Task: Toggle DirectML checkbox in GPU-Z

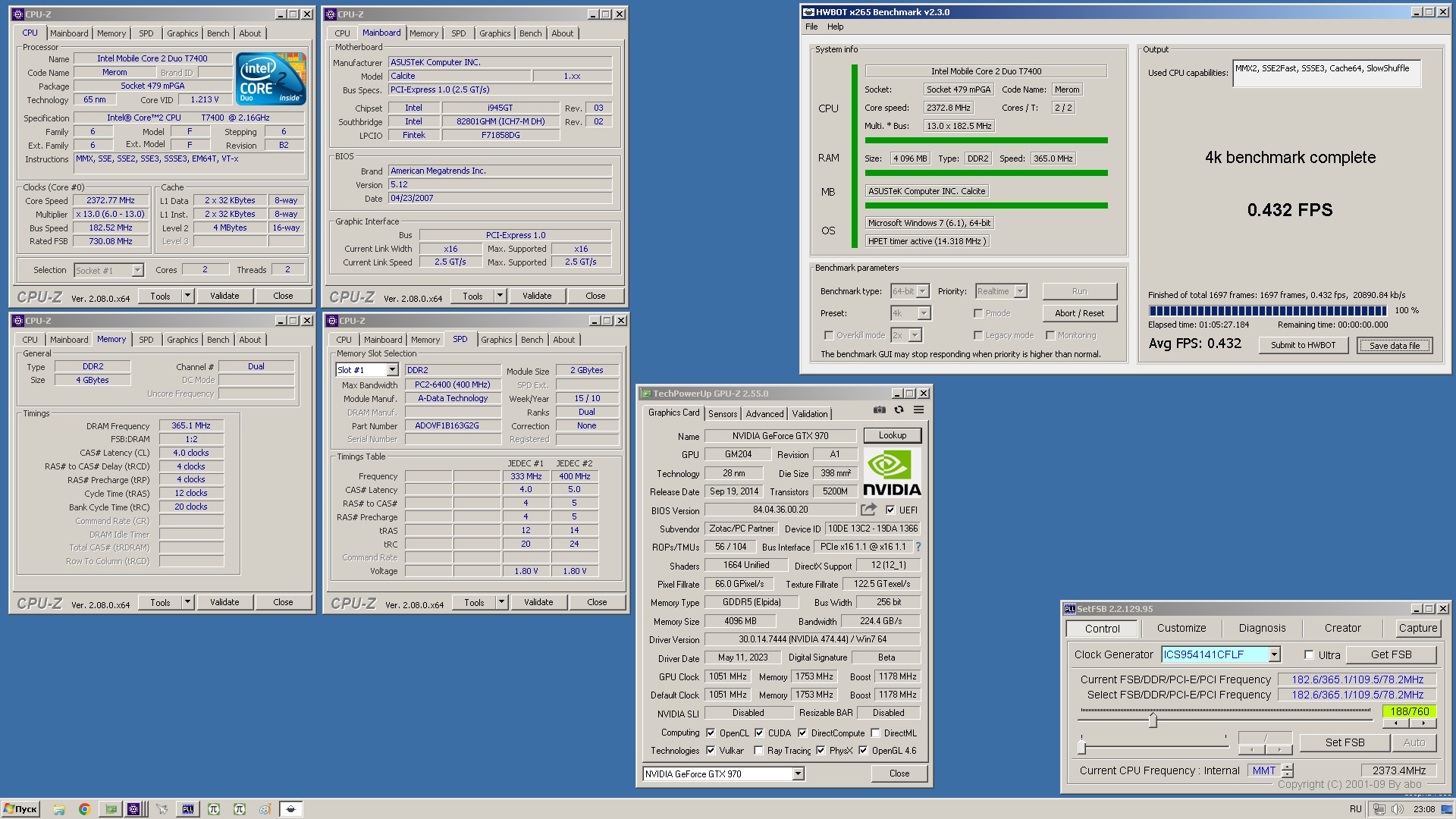Action: tap(875, 733)
